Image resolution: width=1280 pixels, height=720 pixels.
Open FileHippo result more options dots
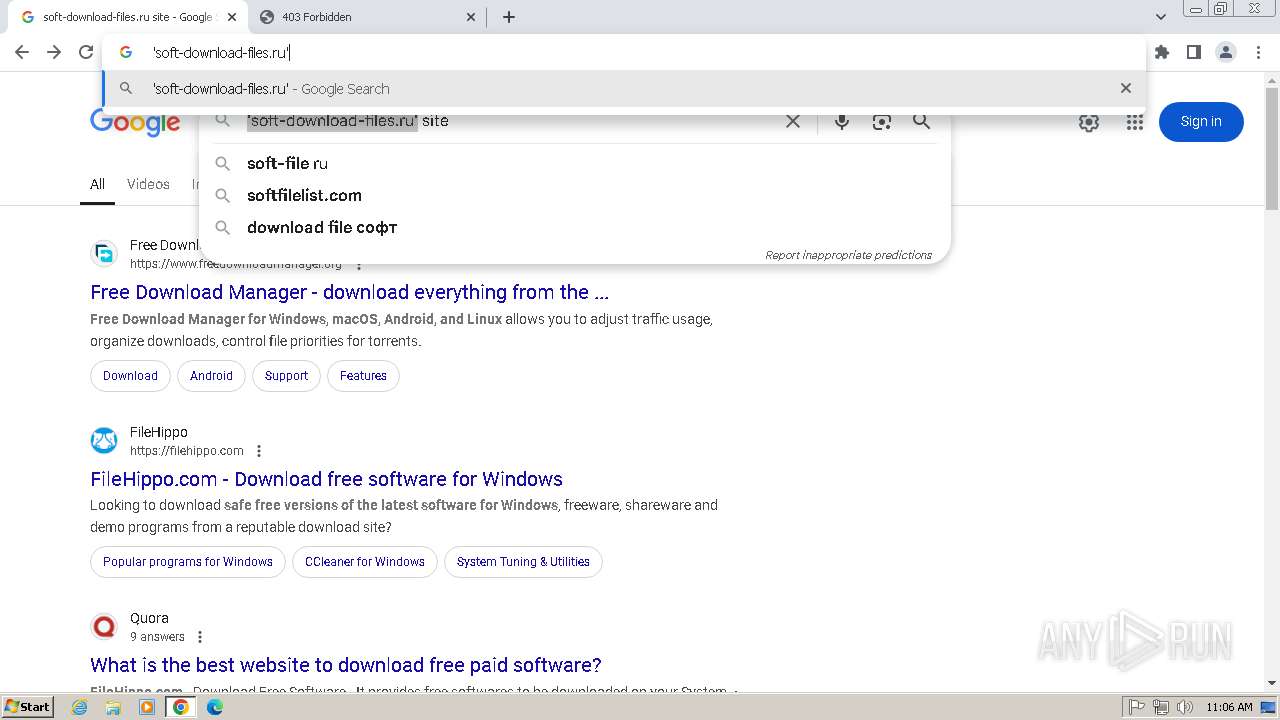point(259,451)
